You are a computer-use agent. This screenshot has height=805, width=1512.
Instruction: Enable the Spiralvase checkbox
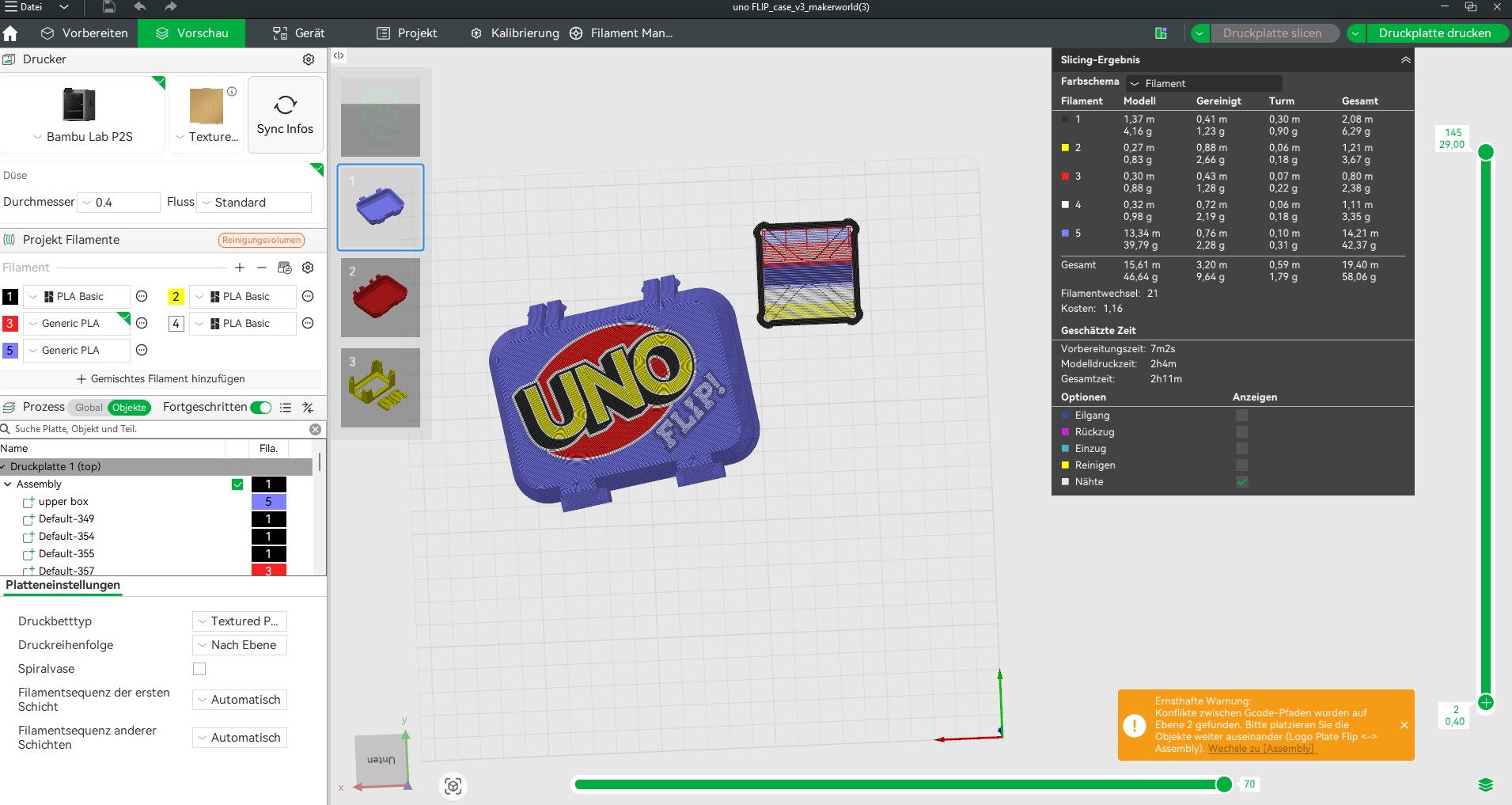(199, 669)
